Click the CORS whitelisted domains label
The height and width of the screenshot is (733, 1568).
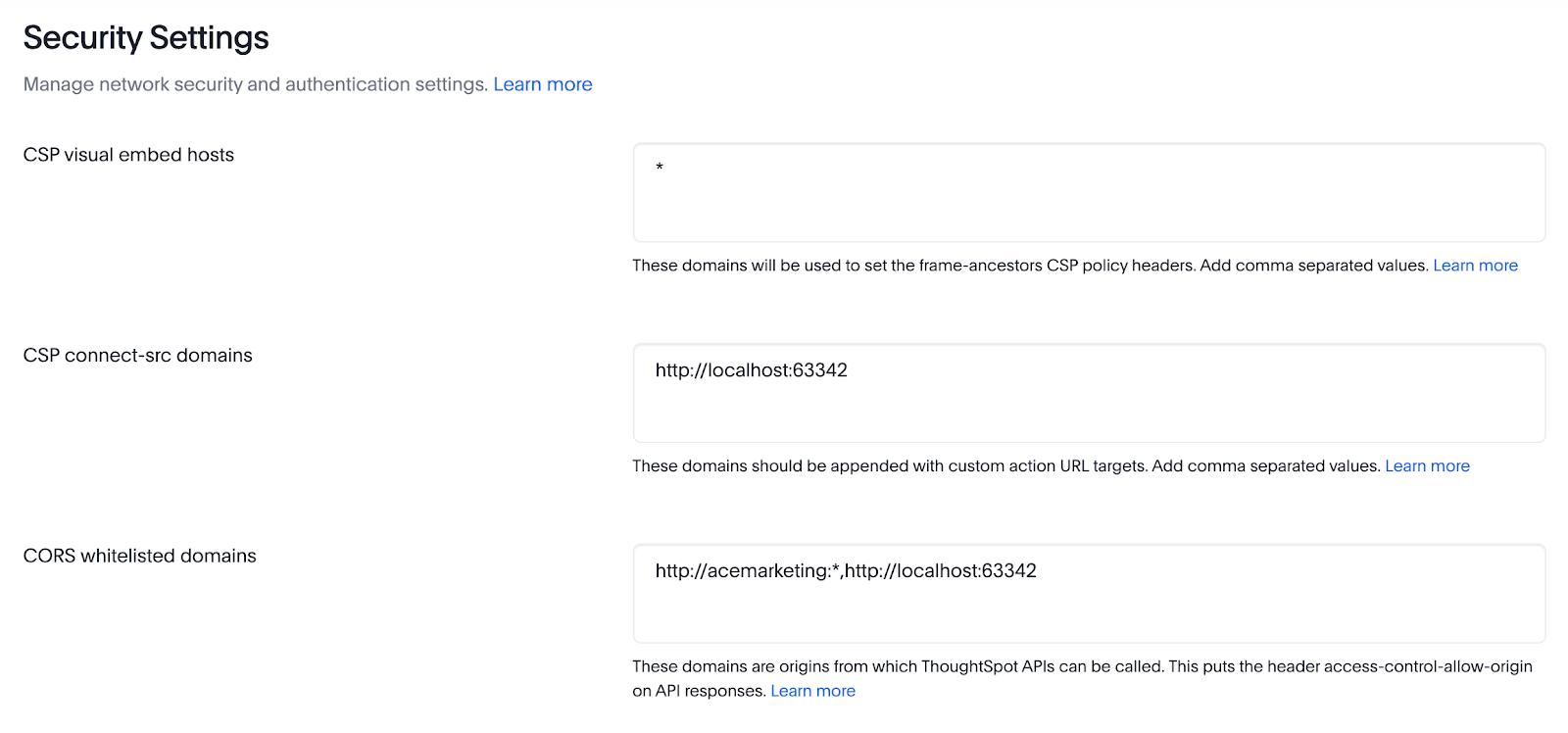139,556
